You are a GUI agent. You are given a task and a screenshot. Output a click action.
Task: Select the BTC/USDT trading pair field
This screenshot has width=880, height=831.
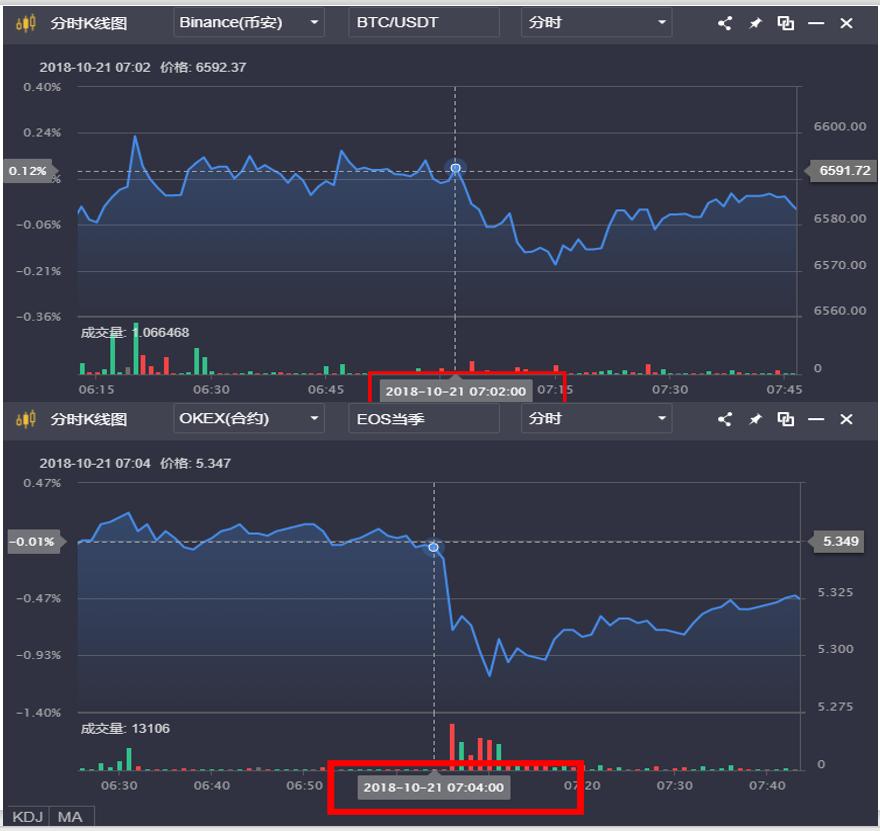[423, 21]
